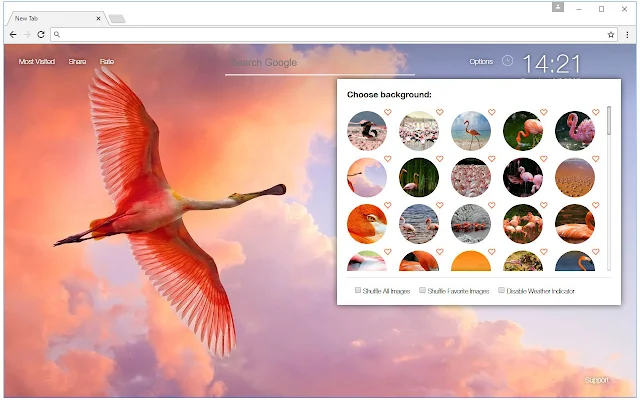Click the Rate link
Viewport: 640px width, 400px height.
(x=107, y=62)
